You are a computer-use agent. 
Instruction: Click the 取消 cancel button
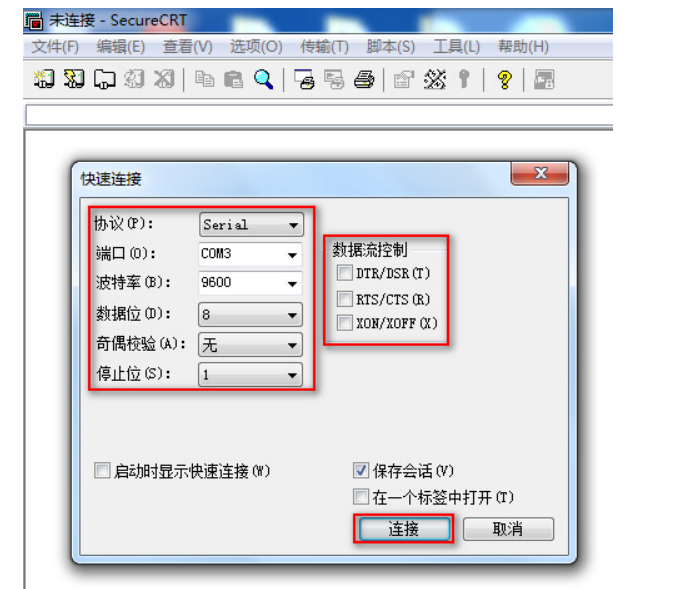tap(508, 529)
